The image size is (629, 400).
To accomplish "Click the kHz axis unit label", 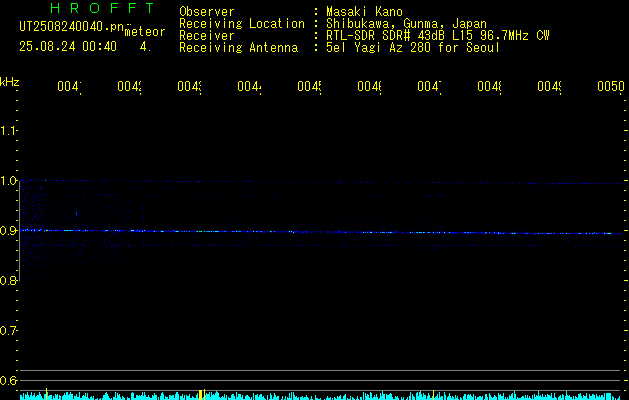I will point(9,82).
